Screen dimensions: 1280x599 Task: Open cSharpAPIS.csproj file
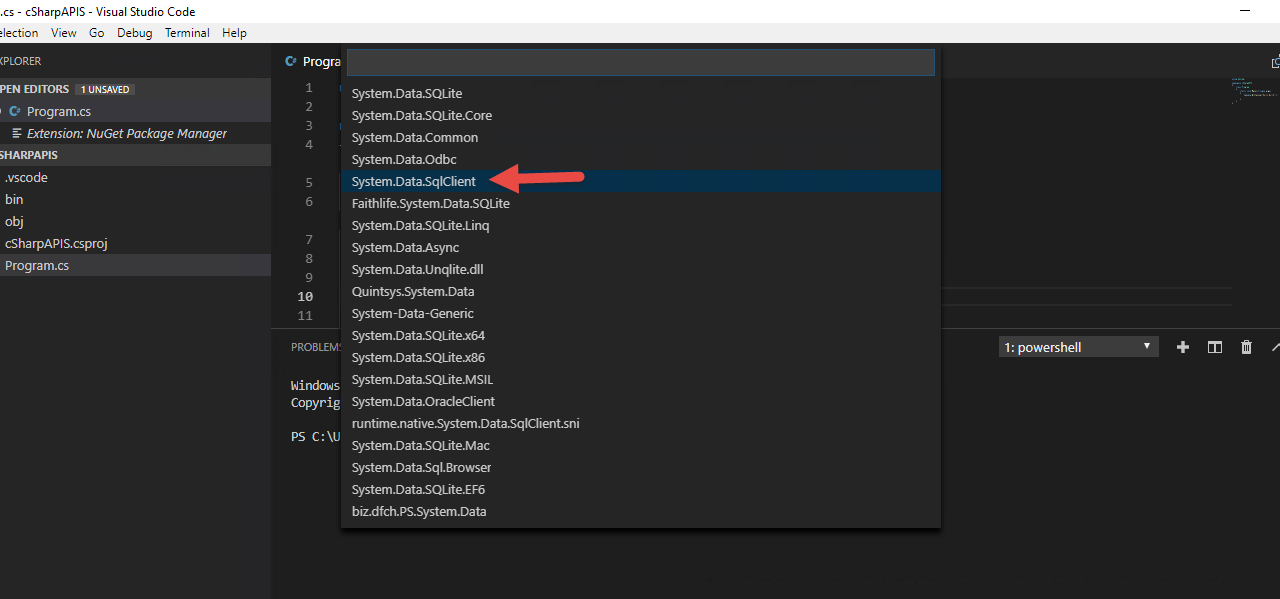click(135, 243)
